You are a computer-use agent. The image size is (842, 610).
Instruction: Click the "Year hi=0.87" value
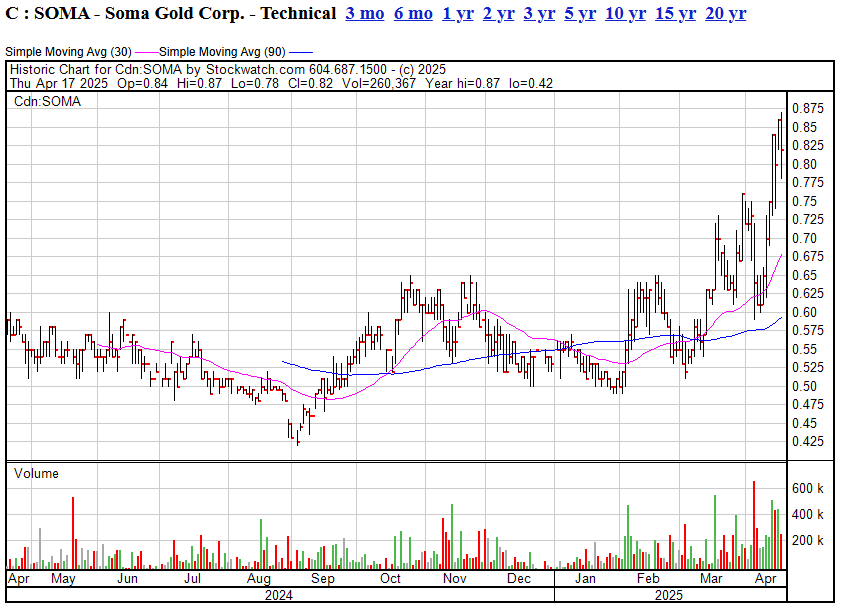[462, 83]
